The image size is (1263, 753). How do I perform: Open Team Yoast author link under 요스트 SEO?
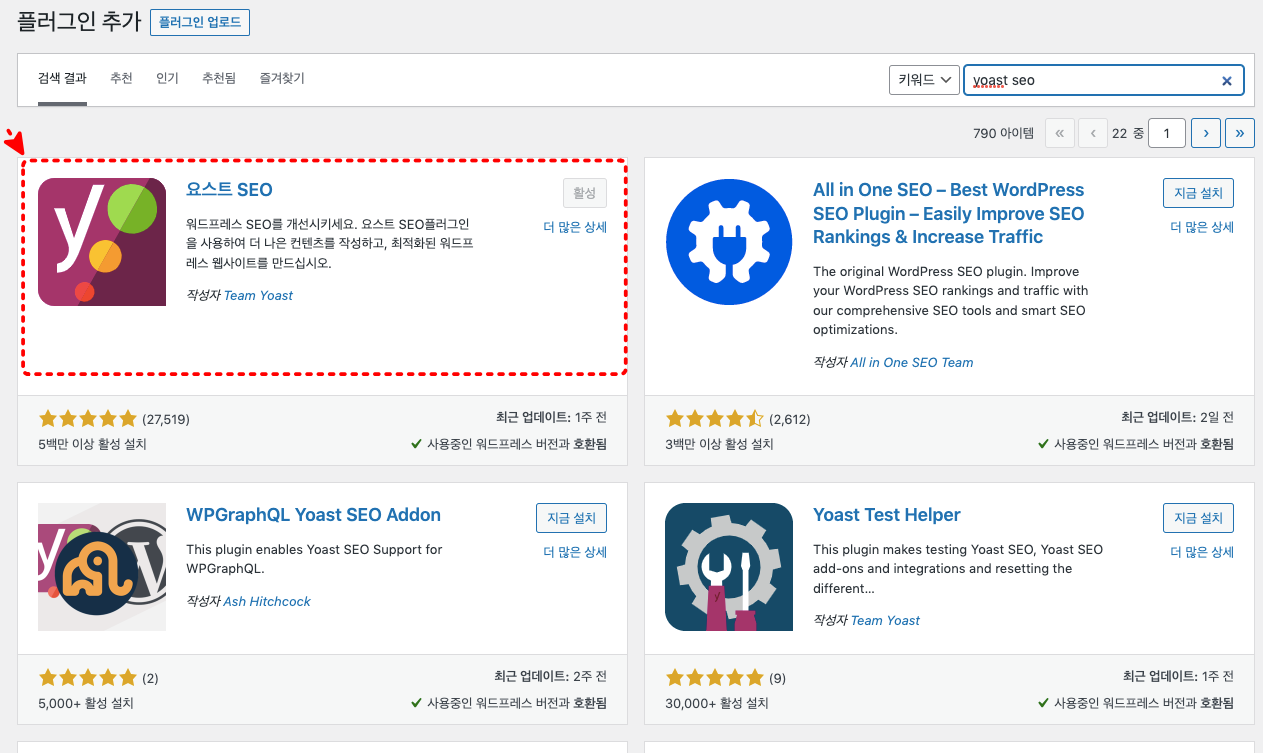pos(258,295)
